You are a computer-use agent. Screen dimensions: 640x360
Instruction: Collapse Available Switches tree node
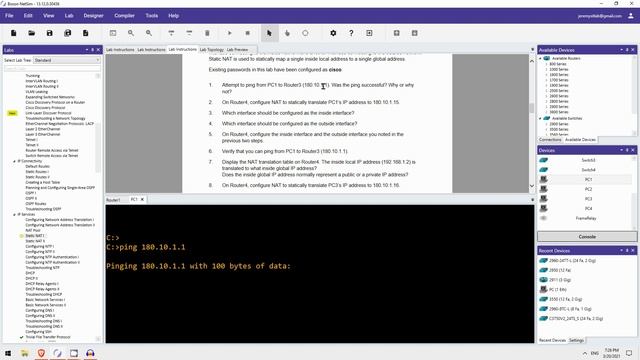(x=540, y=118)
